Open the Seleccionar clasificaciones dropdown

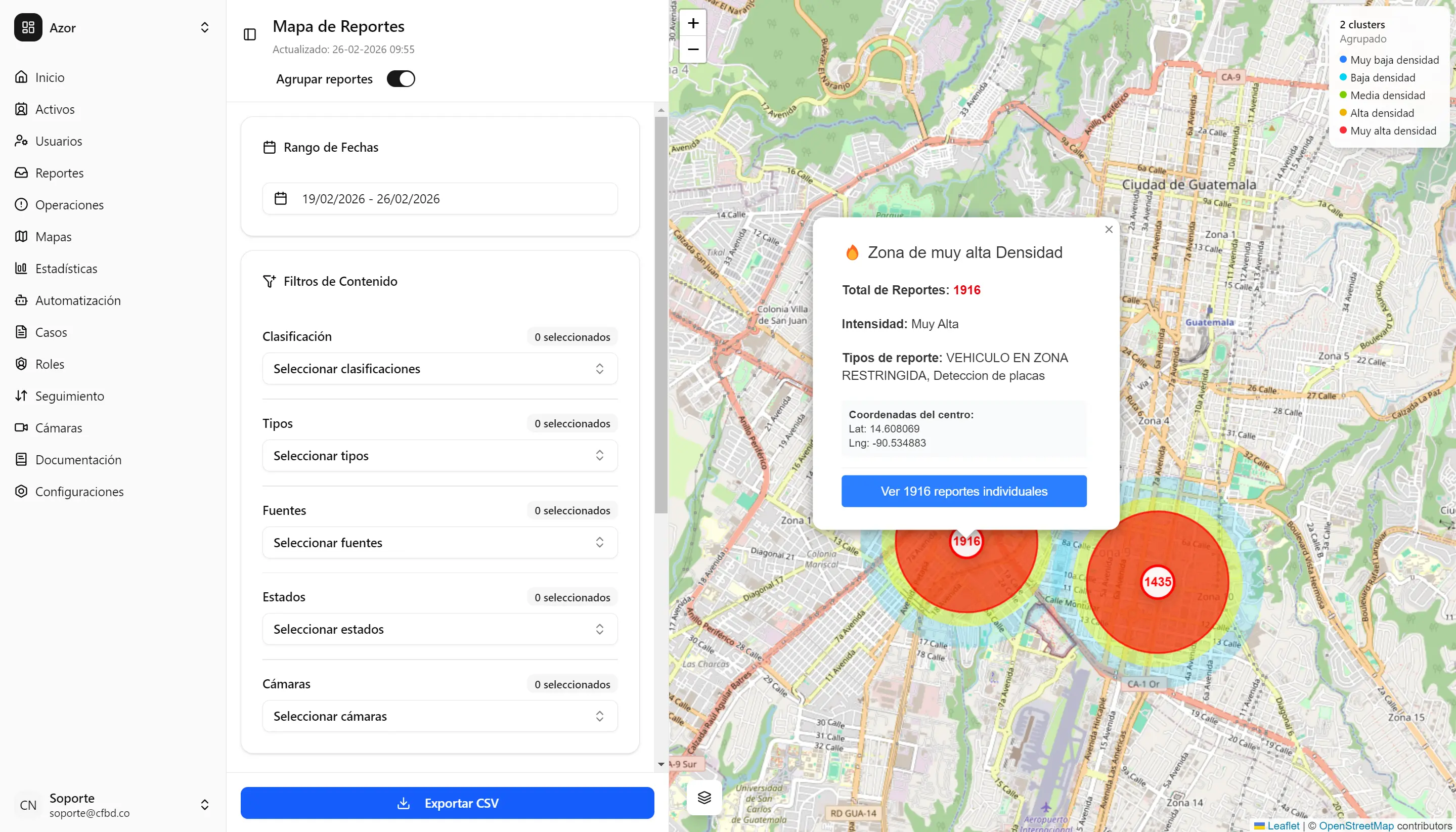click(x=439, y=369)
